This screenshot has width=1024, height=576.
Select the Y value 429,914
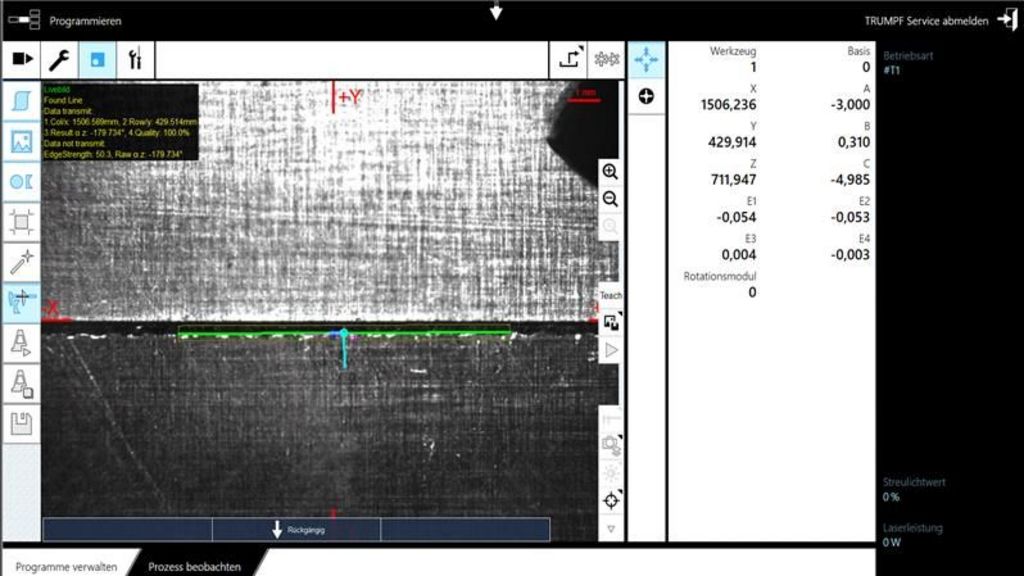tap(732, 142)
